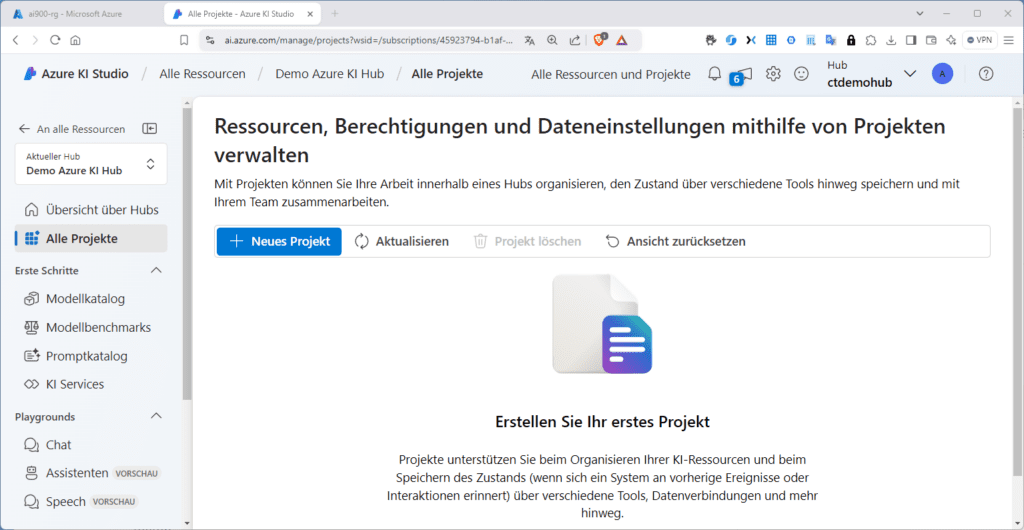Click Alle Ressourcen und Projekte in the header
The width and height of the screenshot is (1024, 530).
click(x=611, y=74)
